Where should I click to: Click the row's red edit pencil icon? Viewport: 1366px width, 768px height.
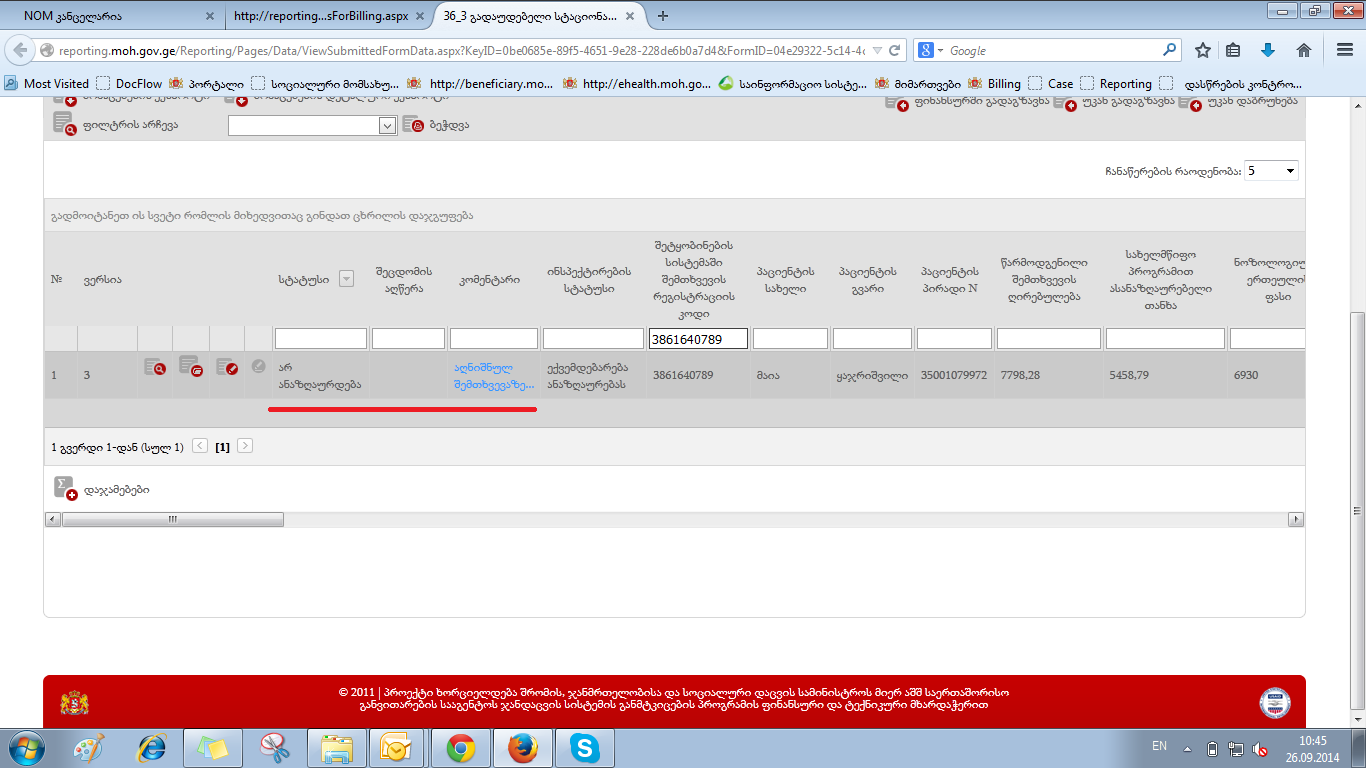pos(227,368)
